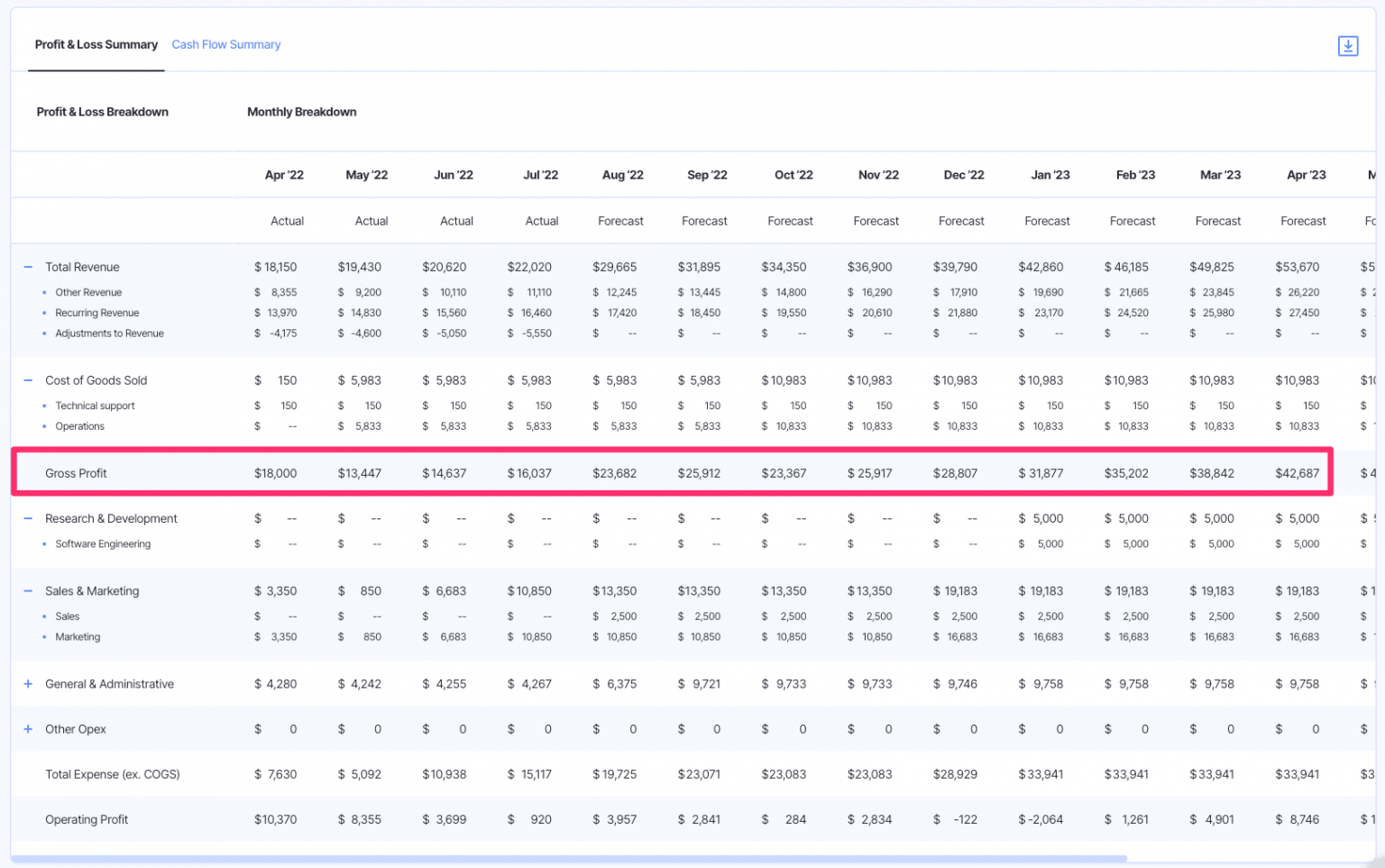Expand the Other Opex section

tap(27, 728)
